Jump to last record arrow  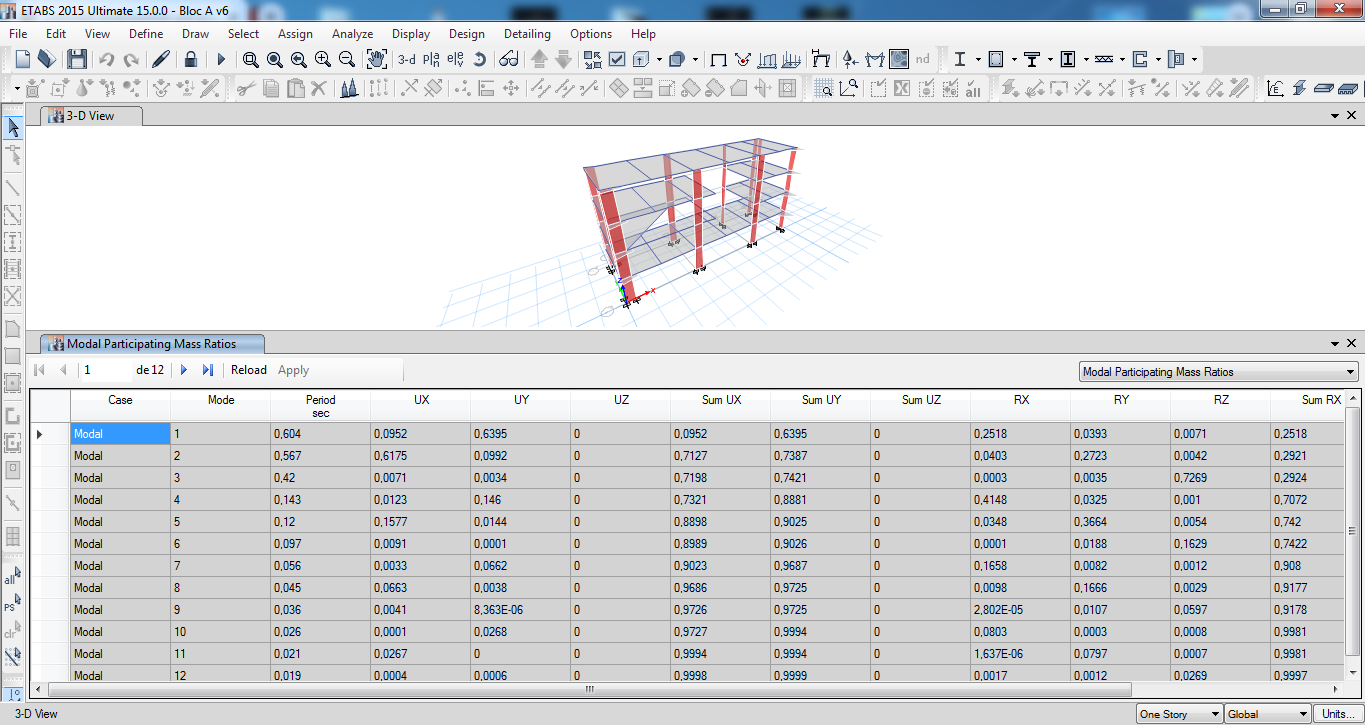pos(208,370)
